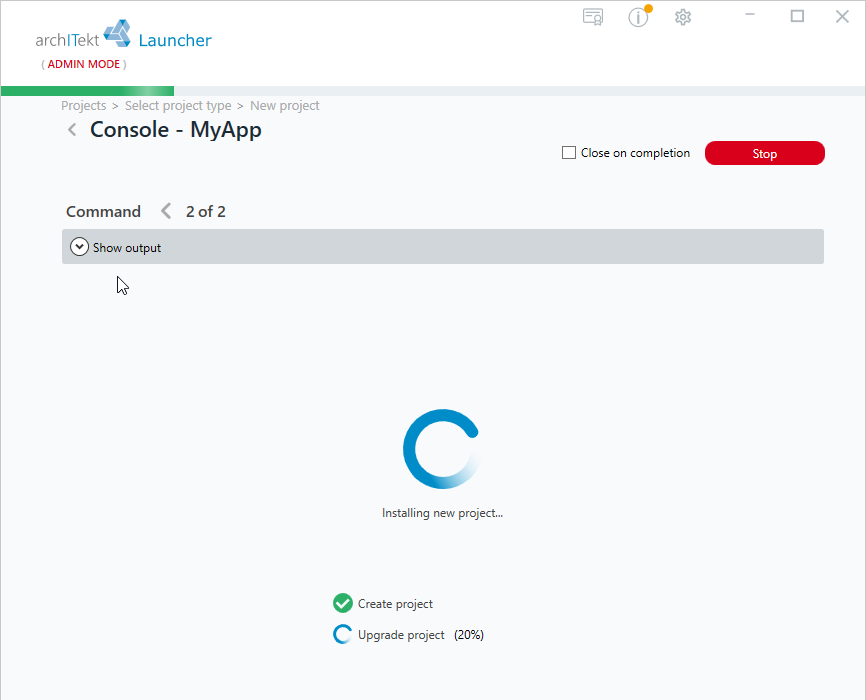Go to the previous command arrow
866x700 pixels.
[166, 211]
